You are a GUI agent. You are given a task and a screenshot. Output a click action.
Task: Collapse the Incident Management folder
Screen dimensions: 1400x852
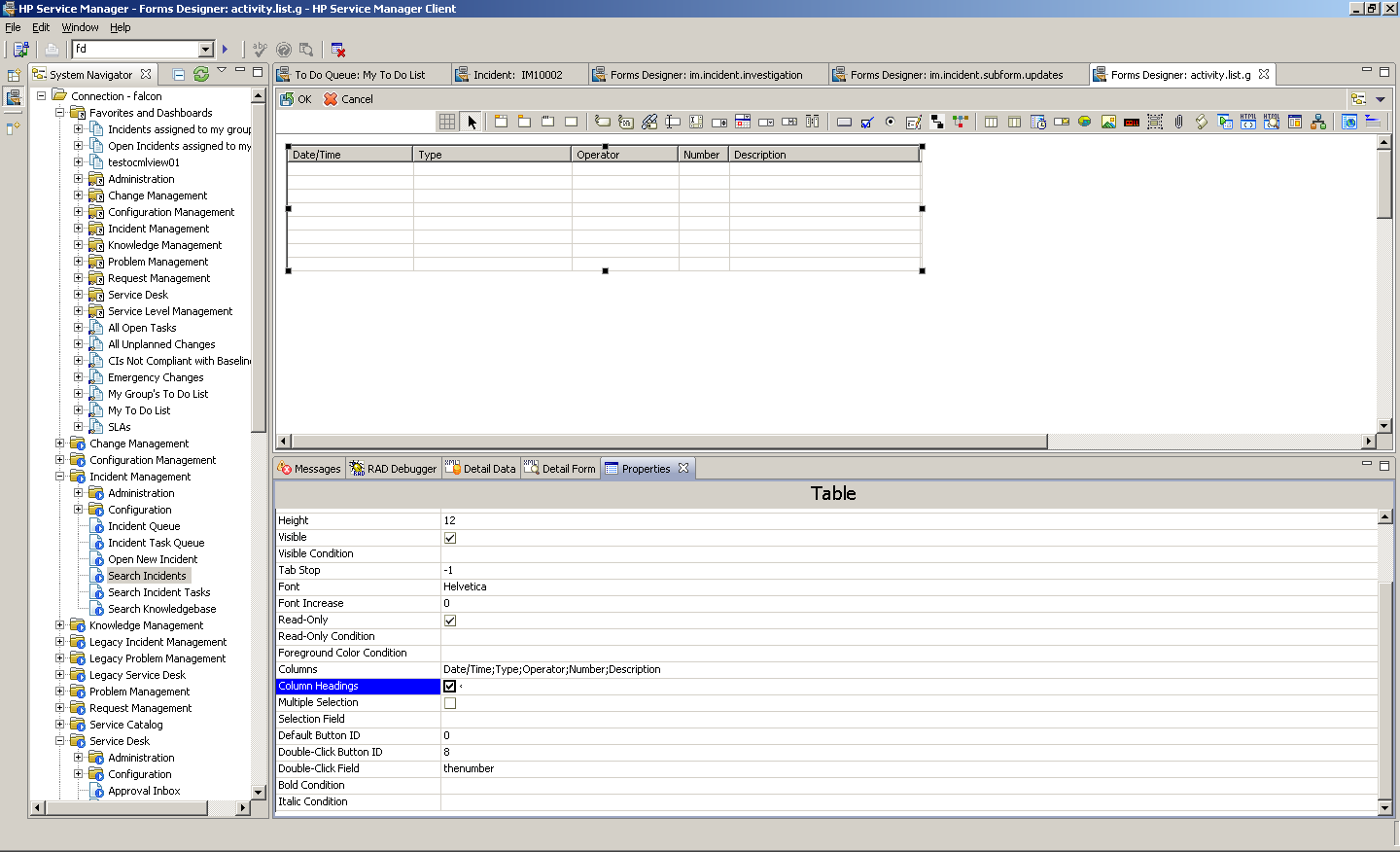pos(60,476)
